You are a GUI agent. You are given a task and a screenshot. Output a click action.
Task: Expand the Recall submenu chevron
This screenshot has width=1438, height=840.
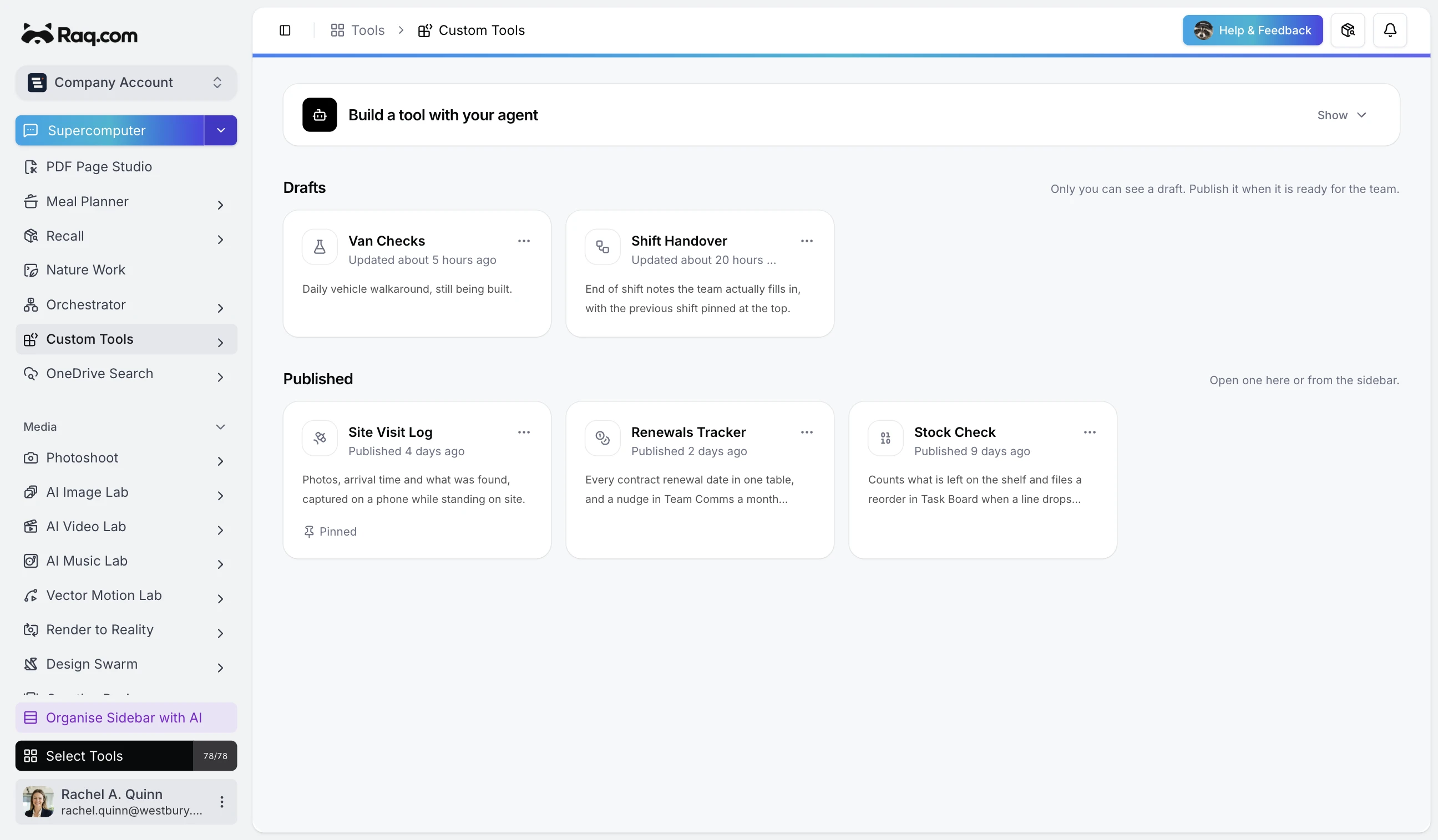pos(220,240)
